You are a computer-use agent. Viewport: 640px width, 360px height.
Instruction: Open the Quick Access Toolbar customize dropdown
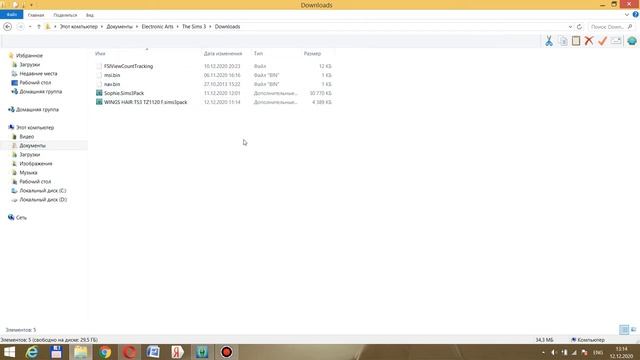[x=31, y=5]
